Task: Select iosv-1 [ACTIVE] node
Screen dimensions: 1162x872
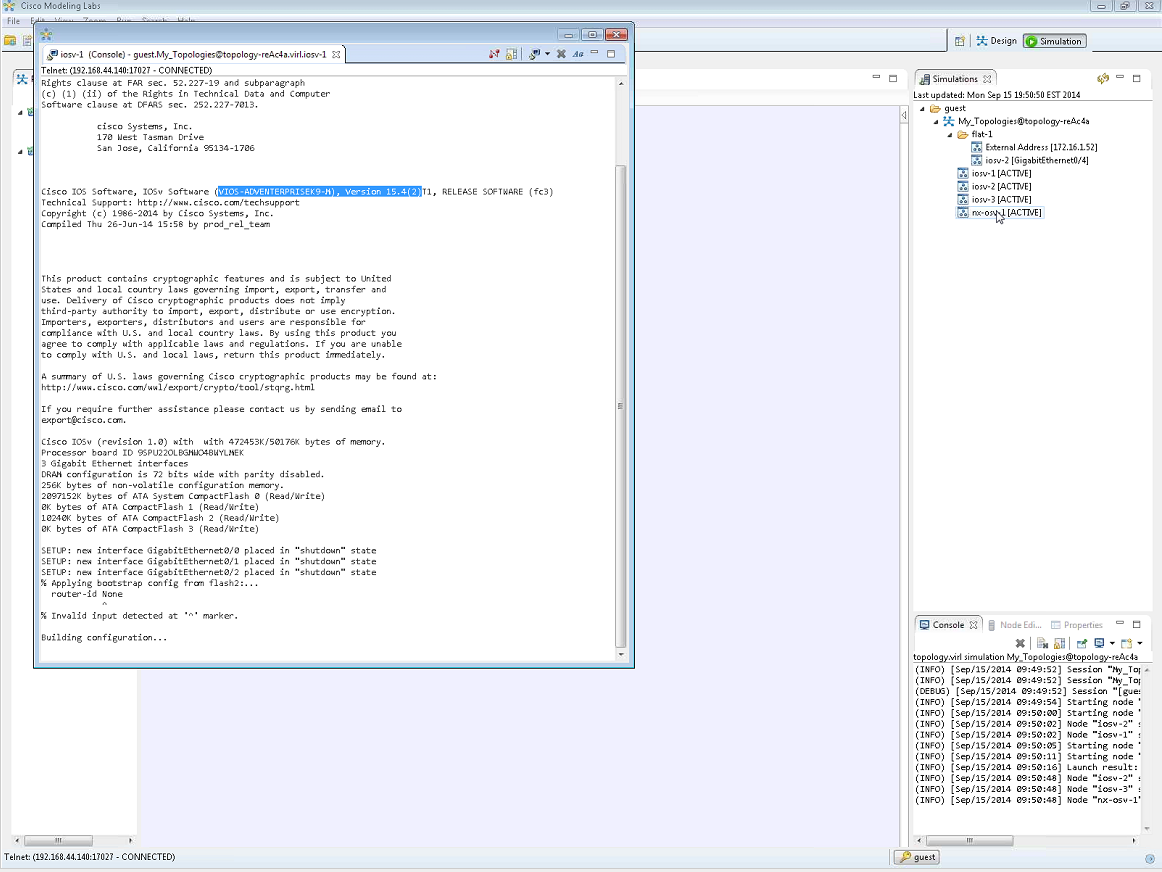Action: (x=995, y=173)
